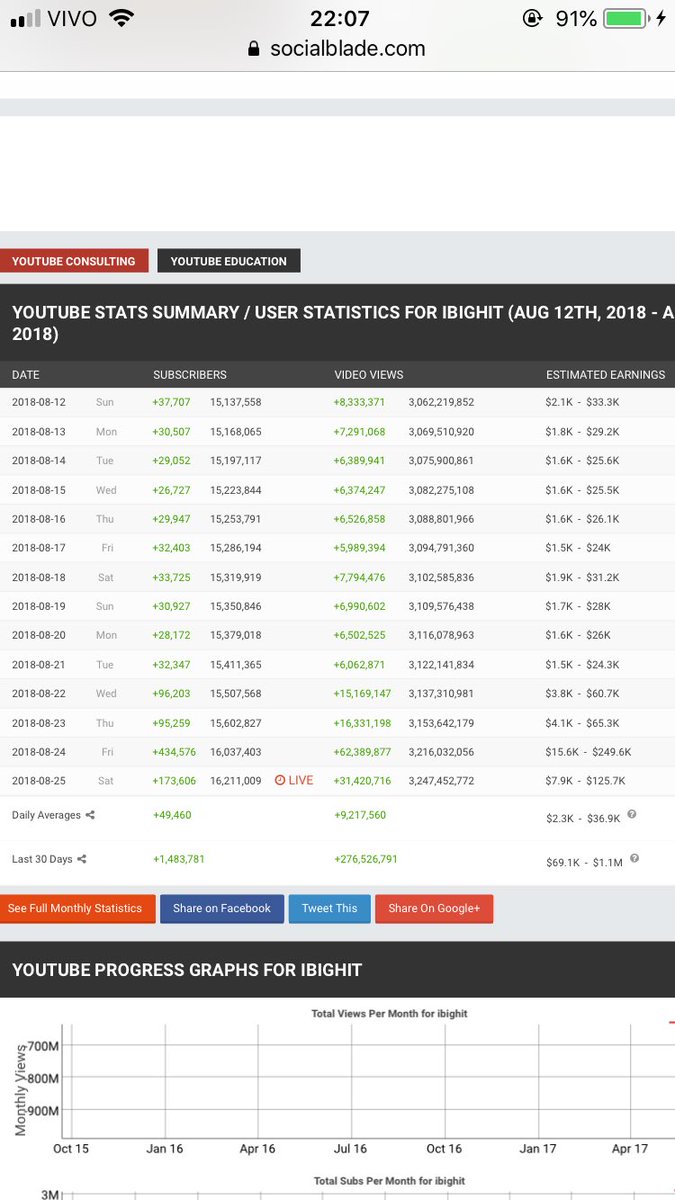Click the +1,483,781 last 30 days subscribers
Image resolution: width=675 pixels, height=1200 pixels.
179,859
